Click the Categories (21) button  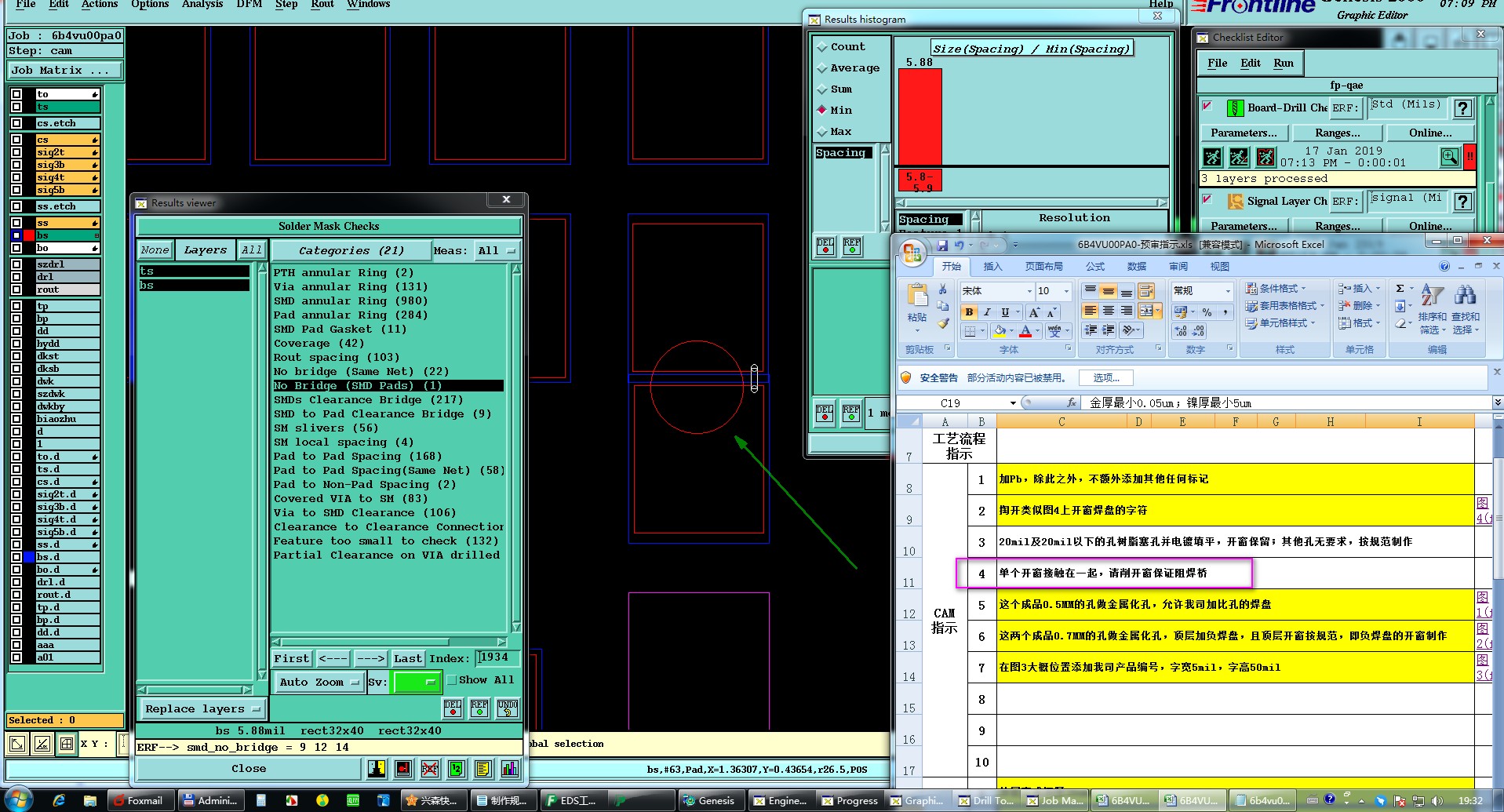point(351,250)
